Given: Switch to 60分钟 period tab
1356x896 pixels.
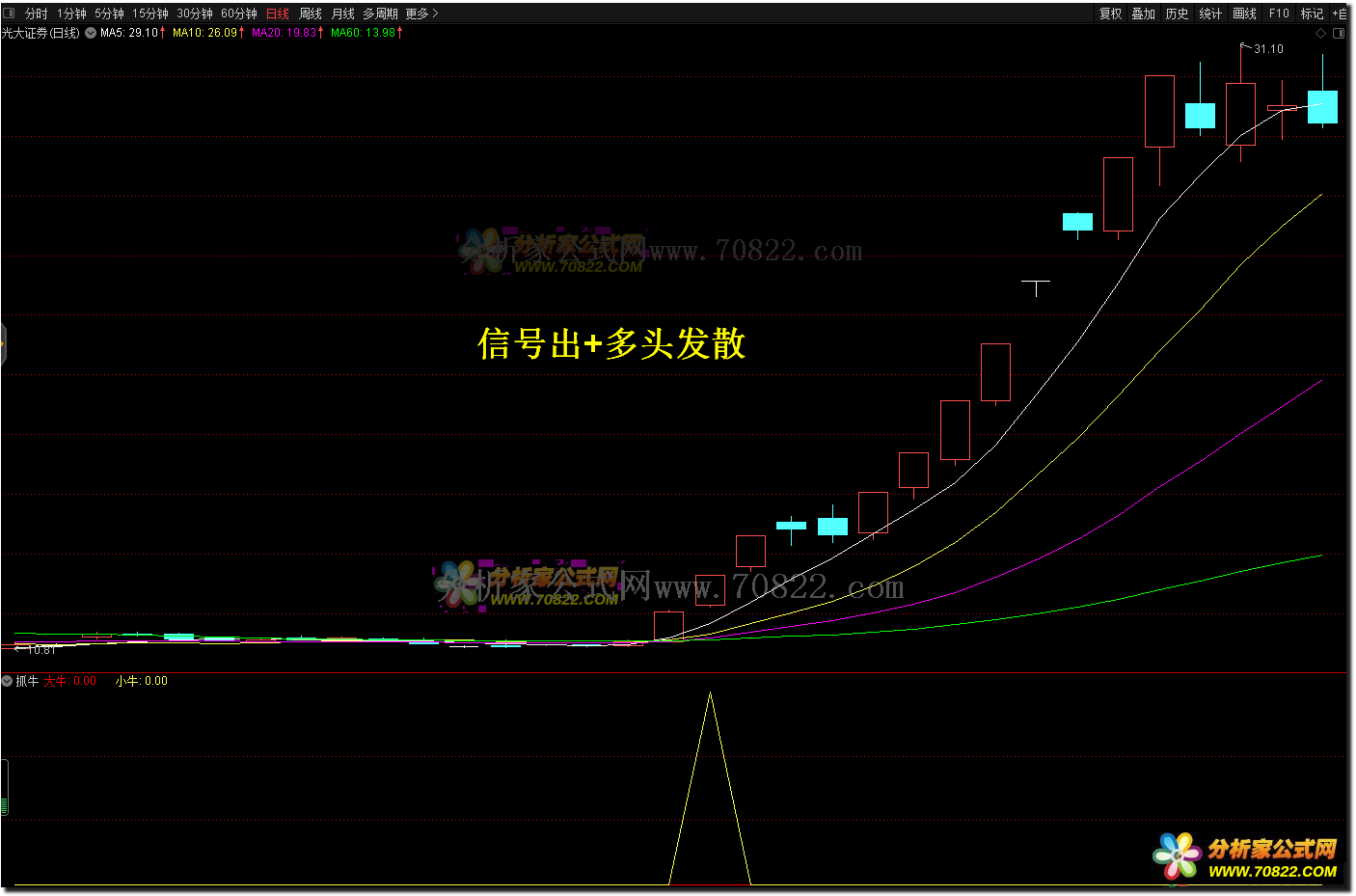Looking at the screenshot, I should tap(238, 14).
